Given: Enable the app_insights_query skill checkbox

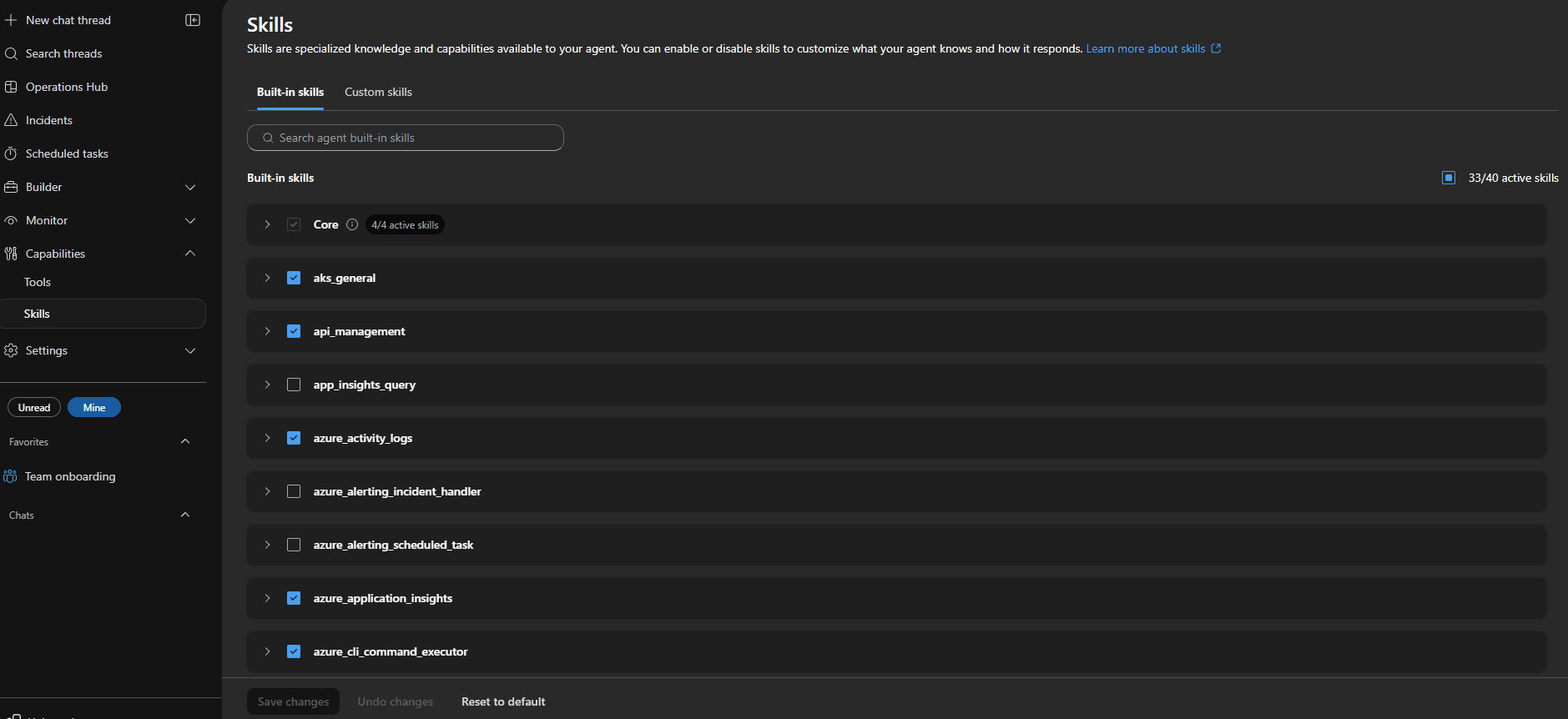Looking at the screenshot, I should (x=294, y=385).
